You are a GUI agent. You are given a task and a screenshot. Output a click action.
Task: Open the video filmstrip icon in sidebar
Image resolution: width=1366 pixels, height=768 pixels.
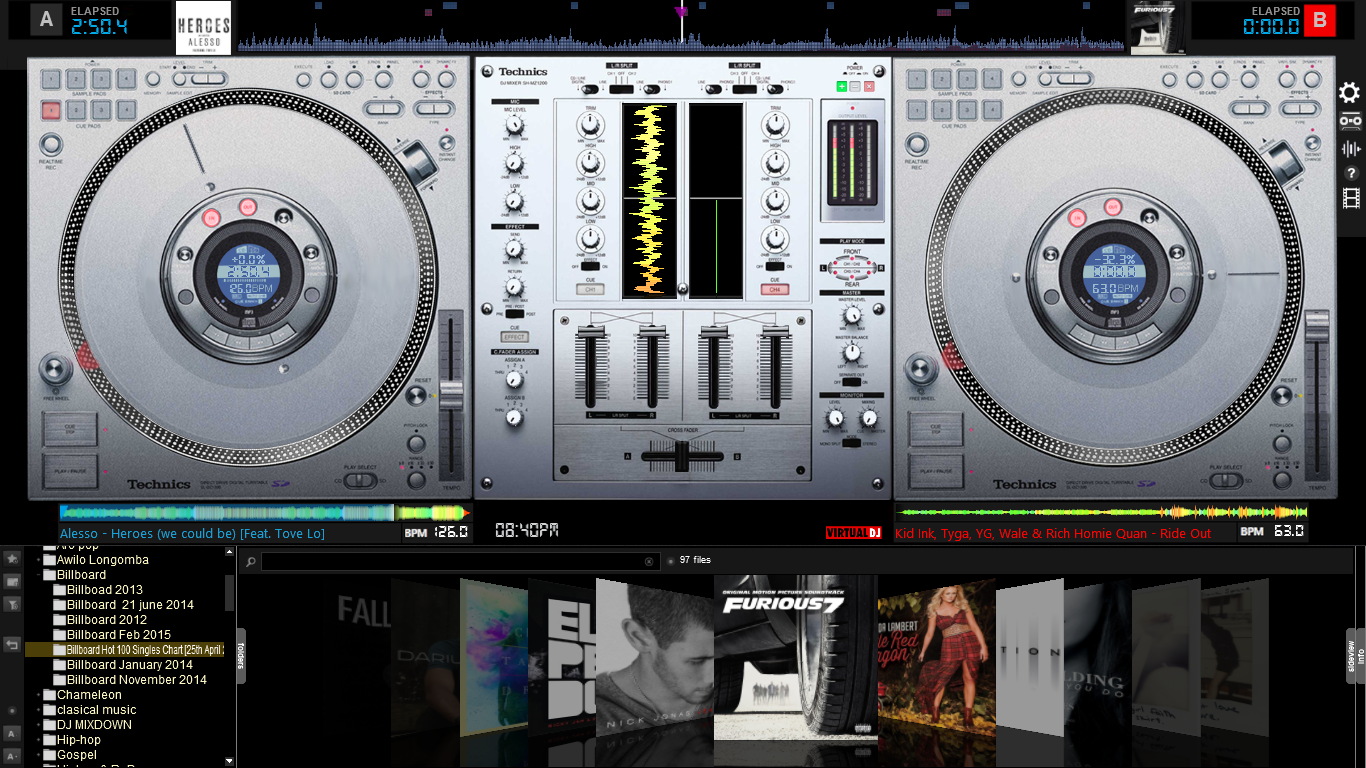click(x=1351, y=198)
